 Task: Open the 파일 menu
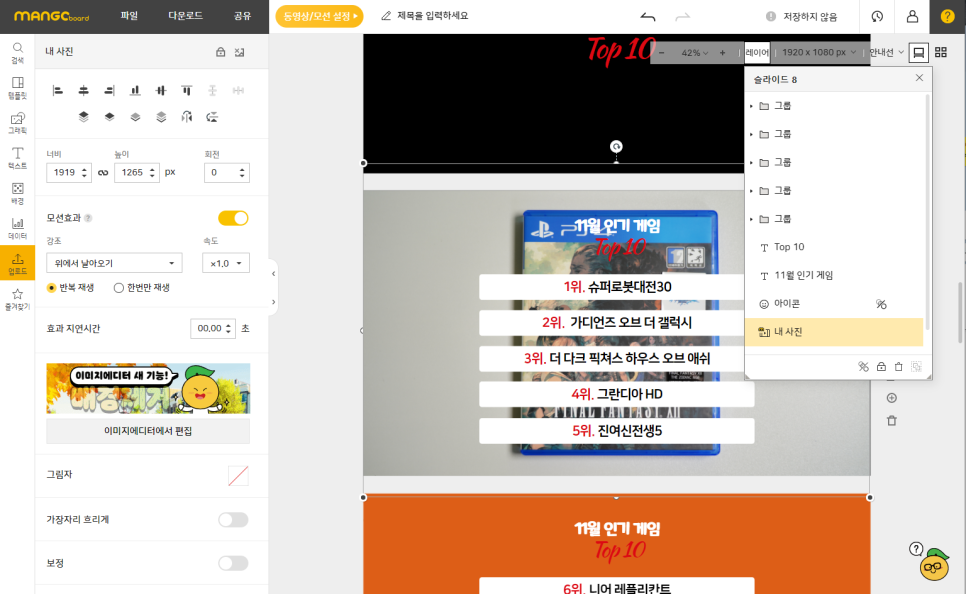pyautogui.click(x=129, y=16)
